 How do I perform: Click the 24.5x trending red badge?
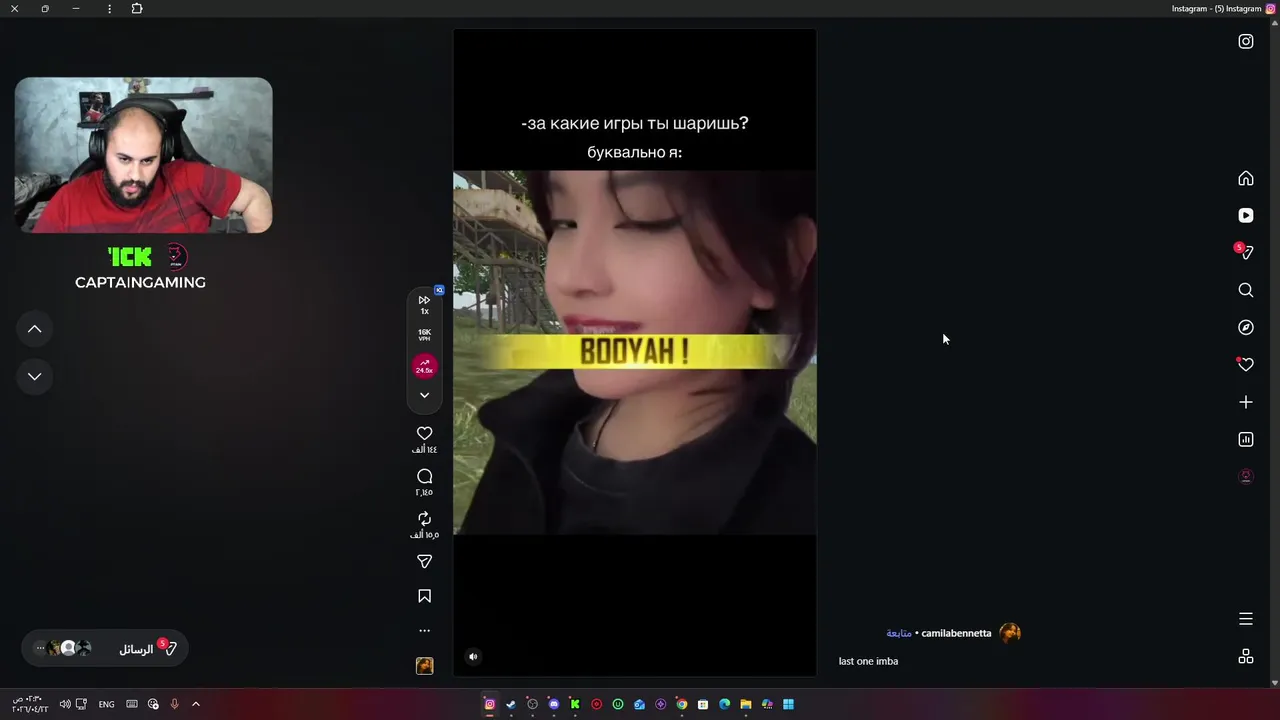[424, 367]
